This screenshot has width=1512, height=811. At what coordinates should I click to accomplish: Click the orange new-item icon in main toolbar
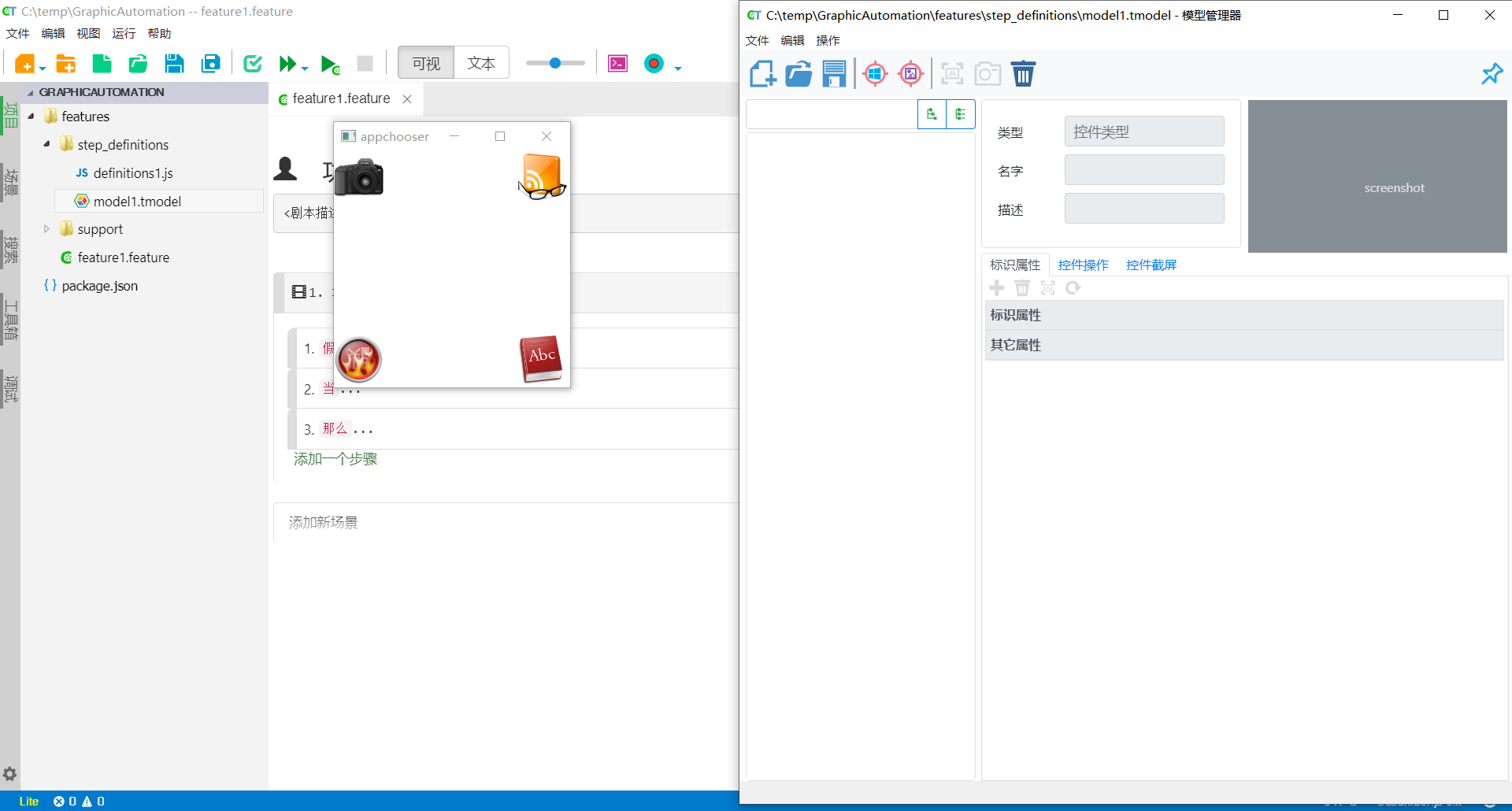[24, 64]
